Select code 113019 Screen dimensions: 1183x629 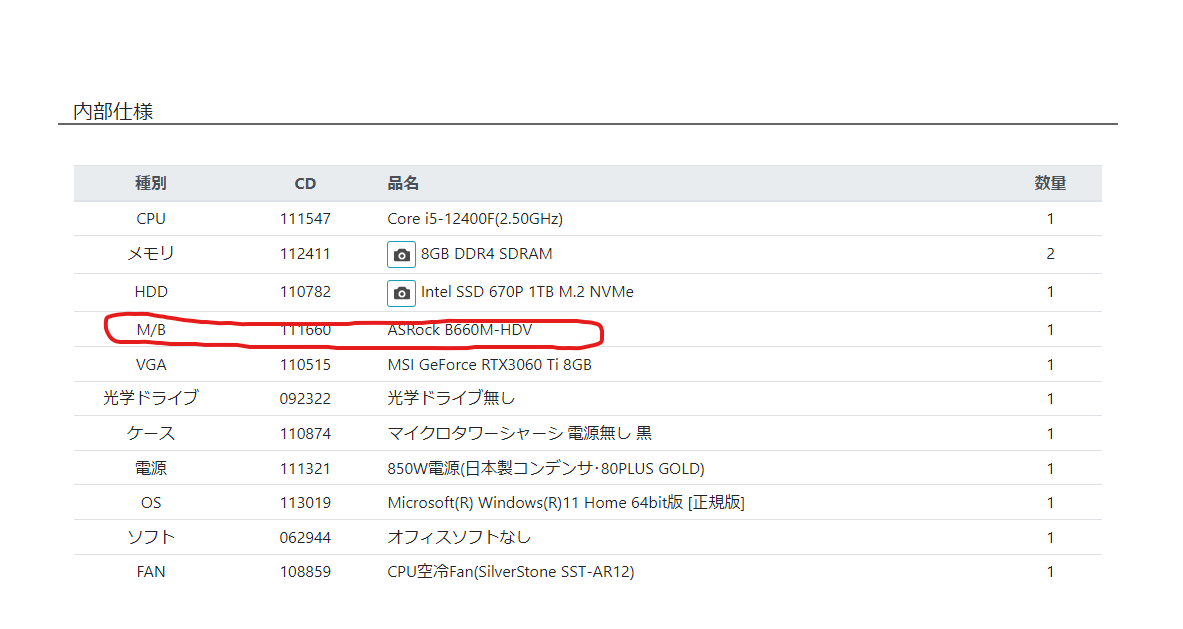(305, 503)
